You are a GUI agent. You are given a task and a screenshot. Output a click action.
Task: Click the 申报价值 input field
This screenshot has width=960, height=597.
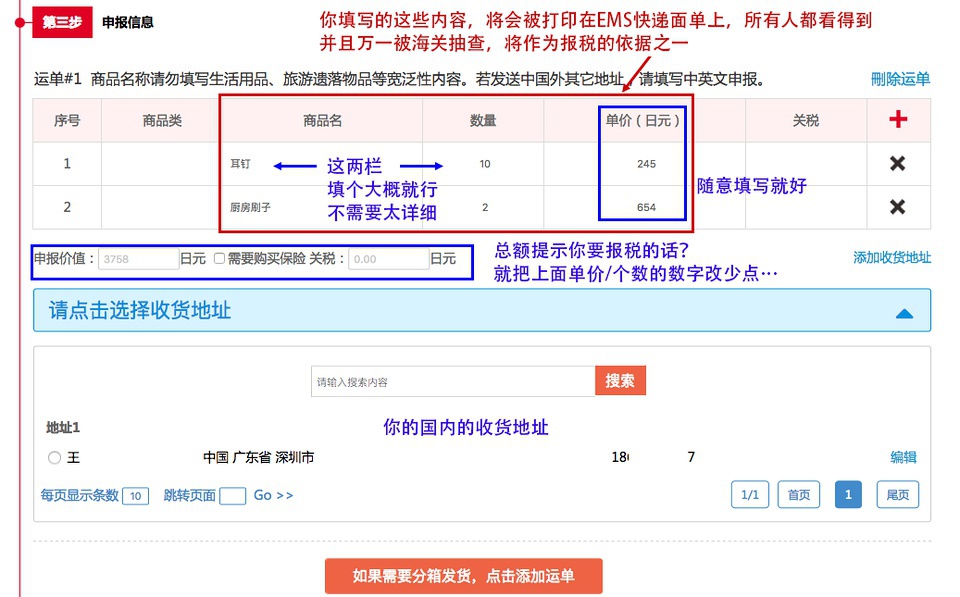[137, 258]
